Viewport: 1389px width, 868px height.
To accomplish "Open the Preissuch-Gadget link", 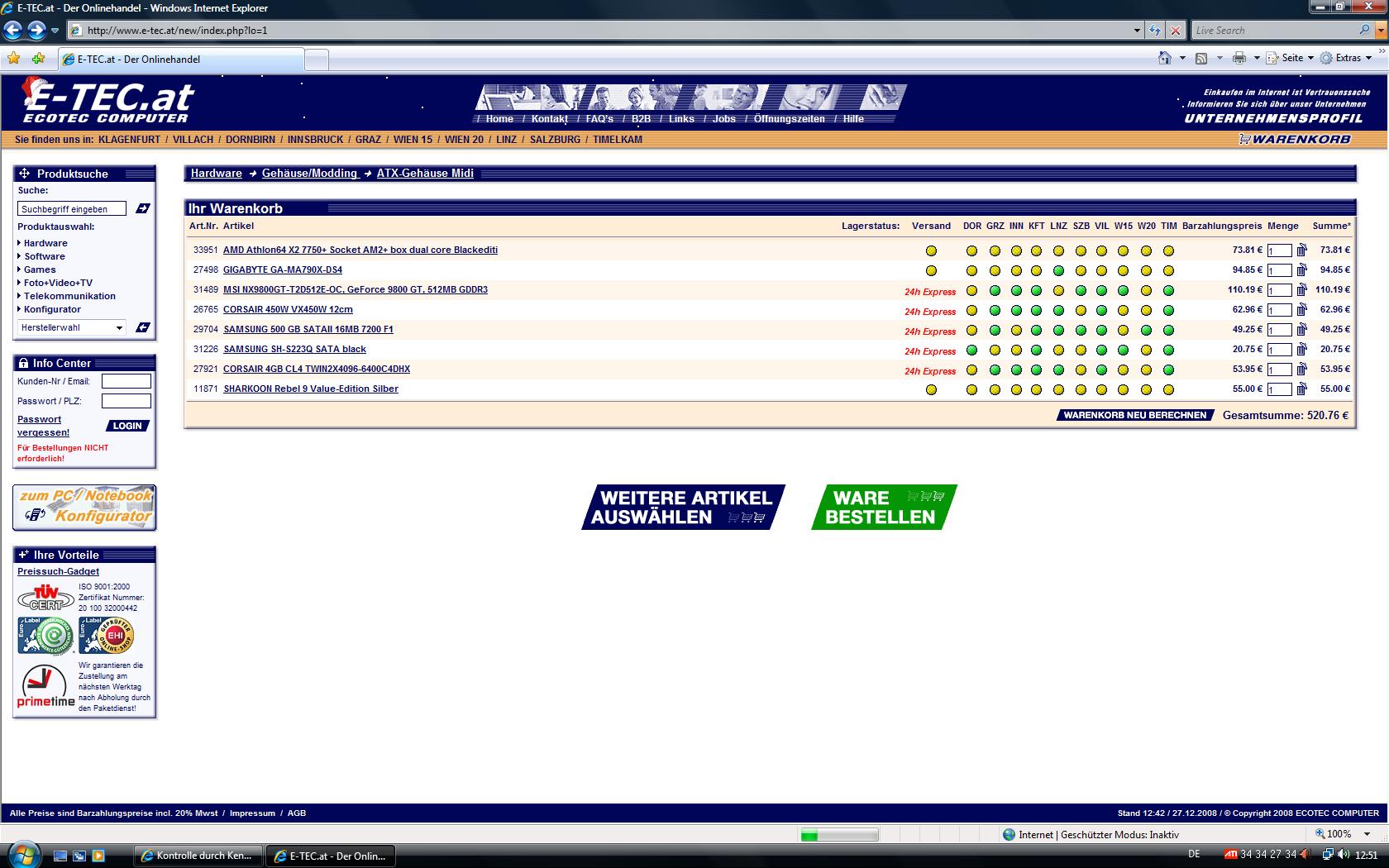I will point(58,571).
